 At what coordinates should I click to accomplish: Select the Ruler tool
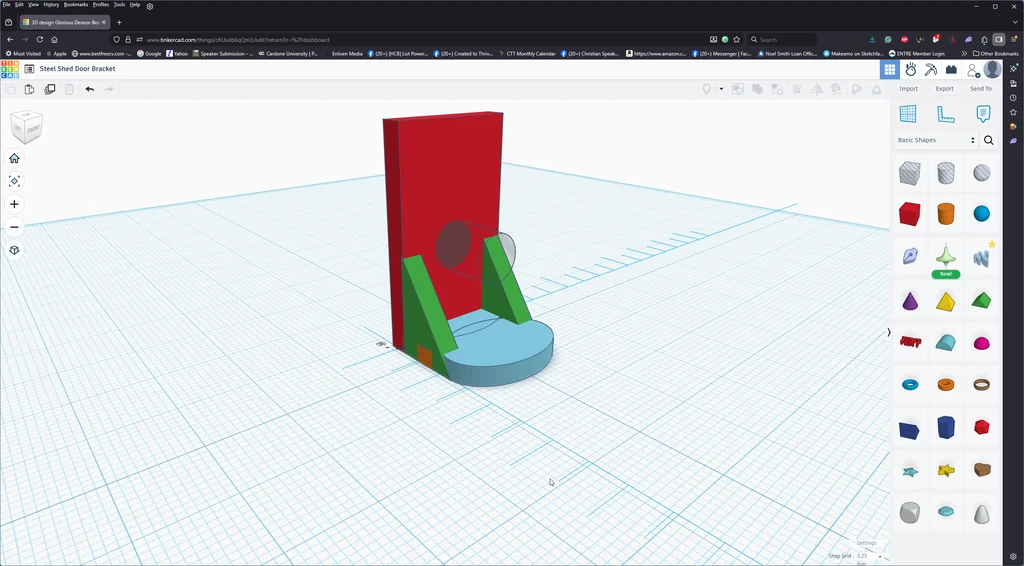pos(945,114)
